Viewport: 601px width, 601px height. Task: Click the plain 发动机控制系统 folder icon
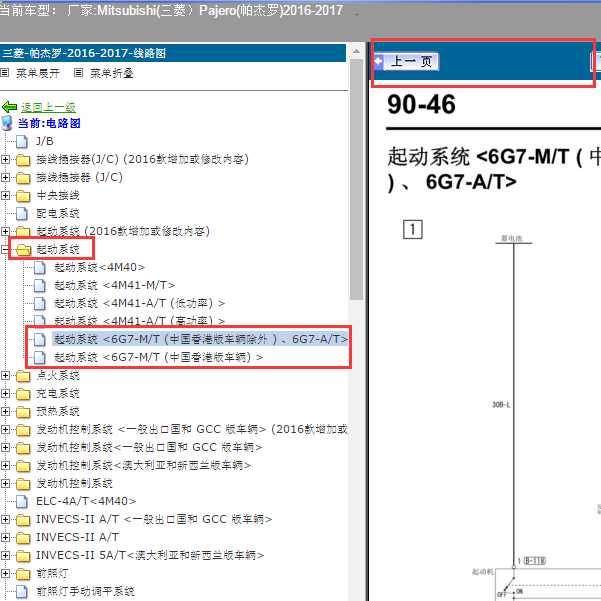(x=23, y=484)
